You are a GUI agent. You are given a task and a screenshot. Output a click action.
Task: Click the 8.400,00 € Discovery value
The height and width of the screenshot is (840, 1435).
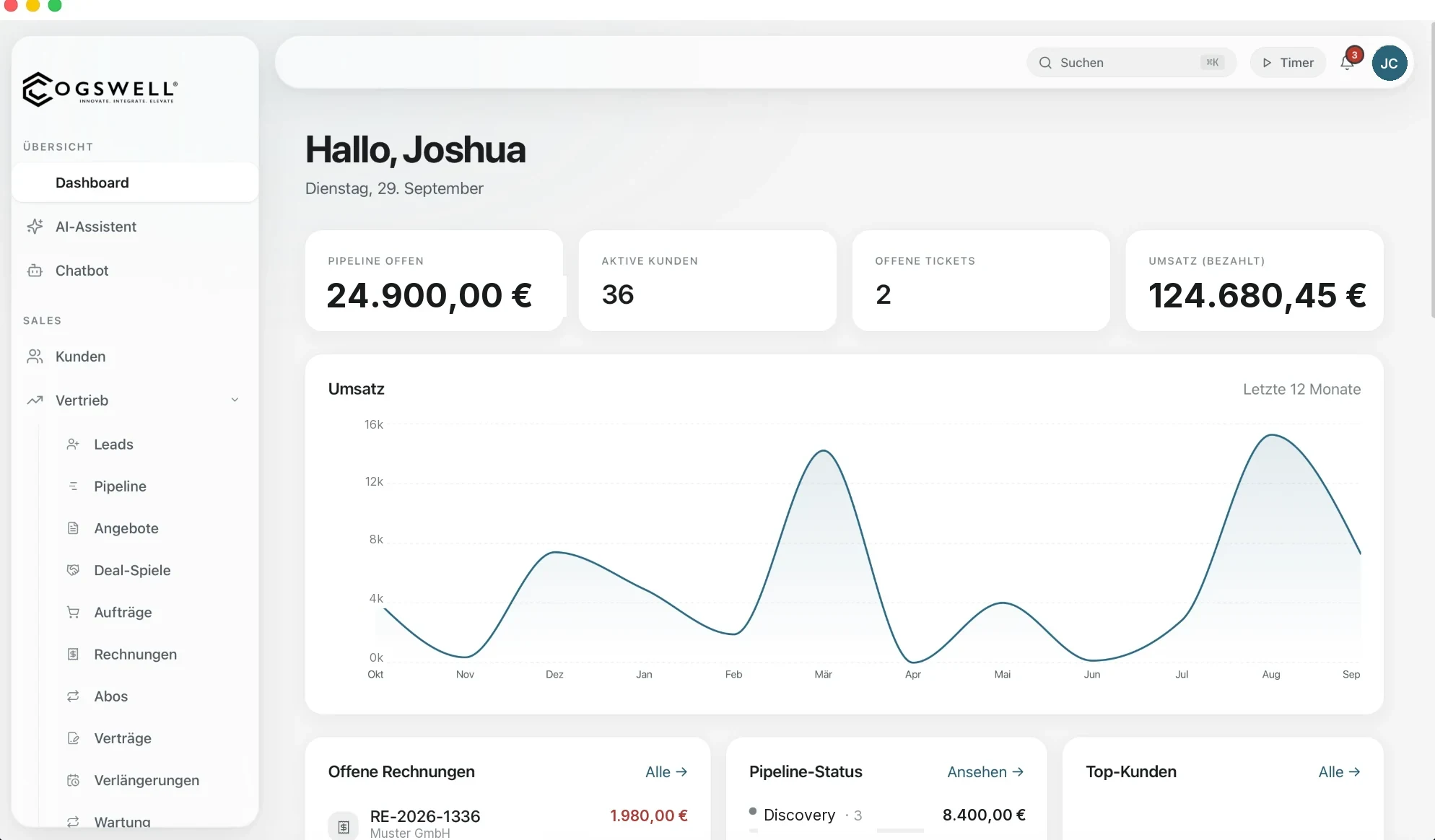(984, 815)
